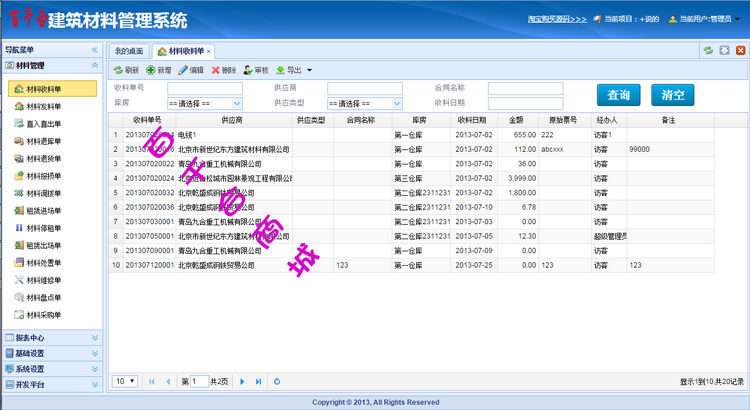This screenshot has width=750, height=410.
Task: Click the 材料处置单 icon in the sidebar
Action: click(19, 262)
